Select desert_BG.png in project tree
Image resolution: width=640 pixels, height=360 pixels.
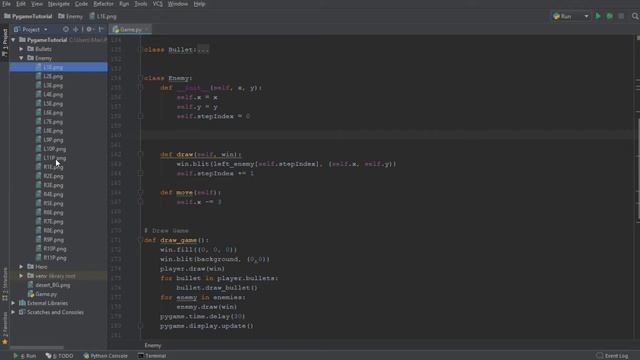pyautogui.click(x=53, y=285)
